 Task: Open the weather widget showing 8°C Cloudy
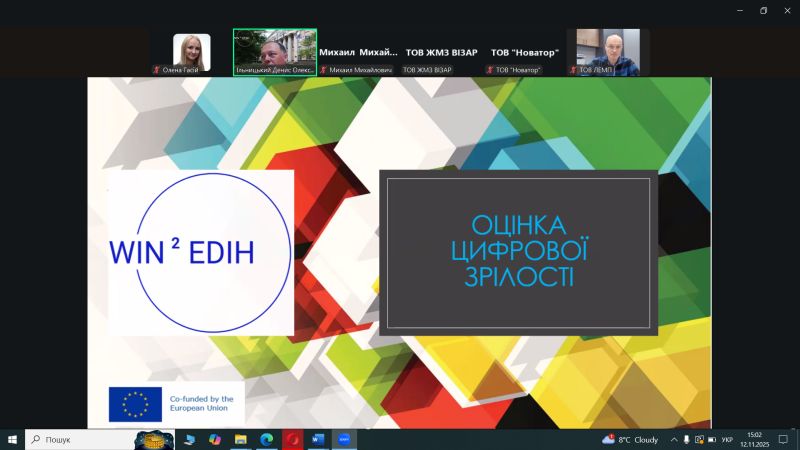[x=630, y=439]
